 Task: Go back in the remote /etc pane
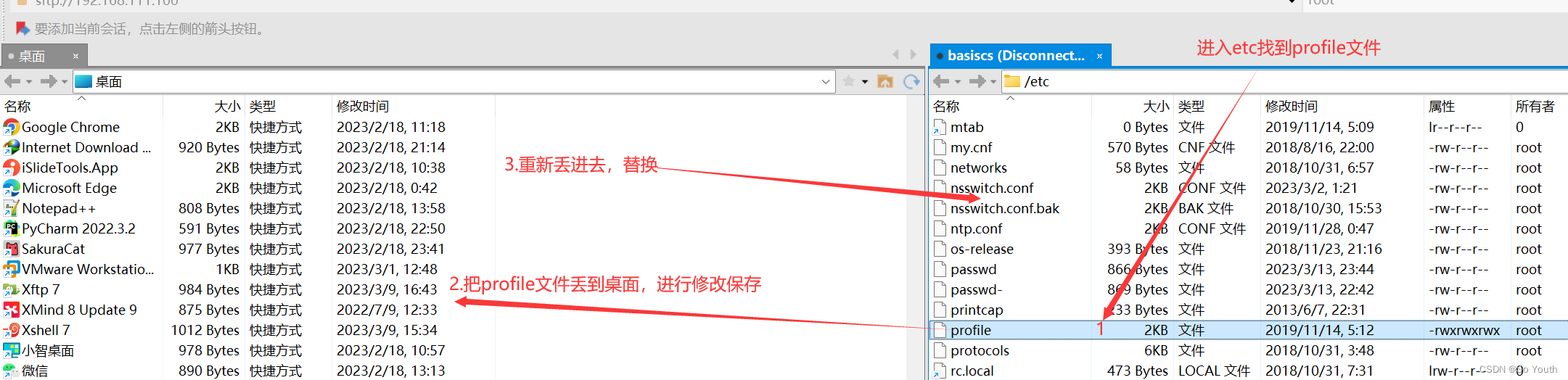click(941, 81)
